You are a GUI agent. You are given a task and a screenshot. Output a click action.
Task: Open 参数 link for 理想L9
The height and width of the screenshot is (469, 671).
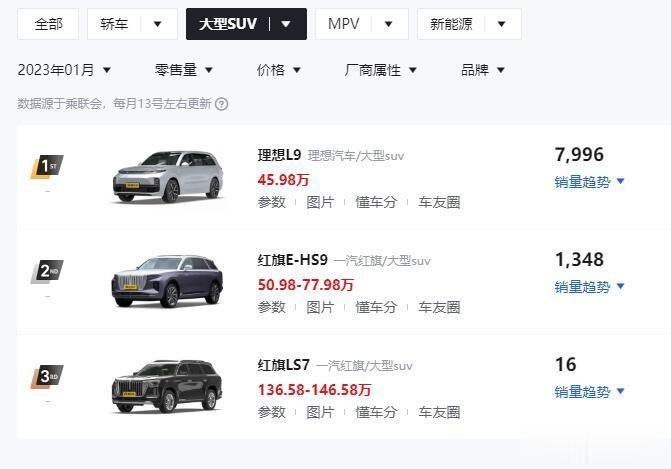tap(271, 202)
